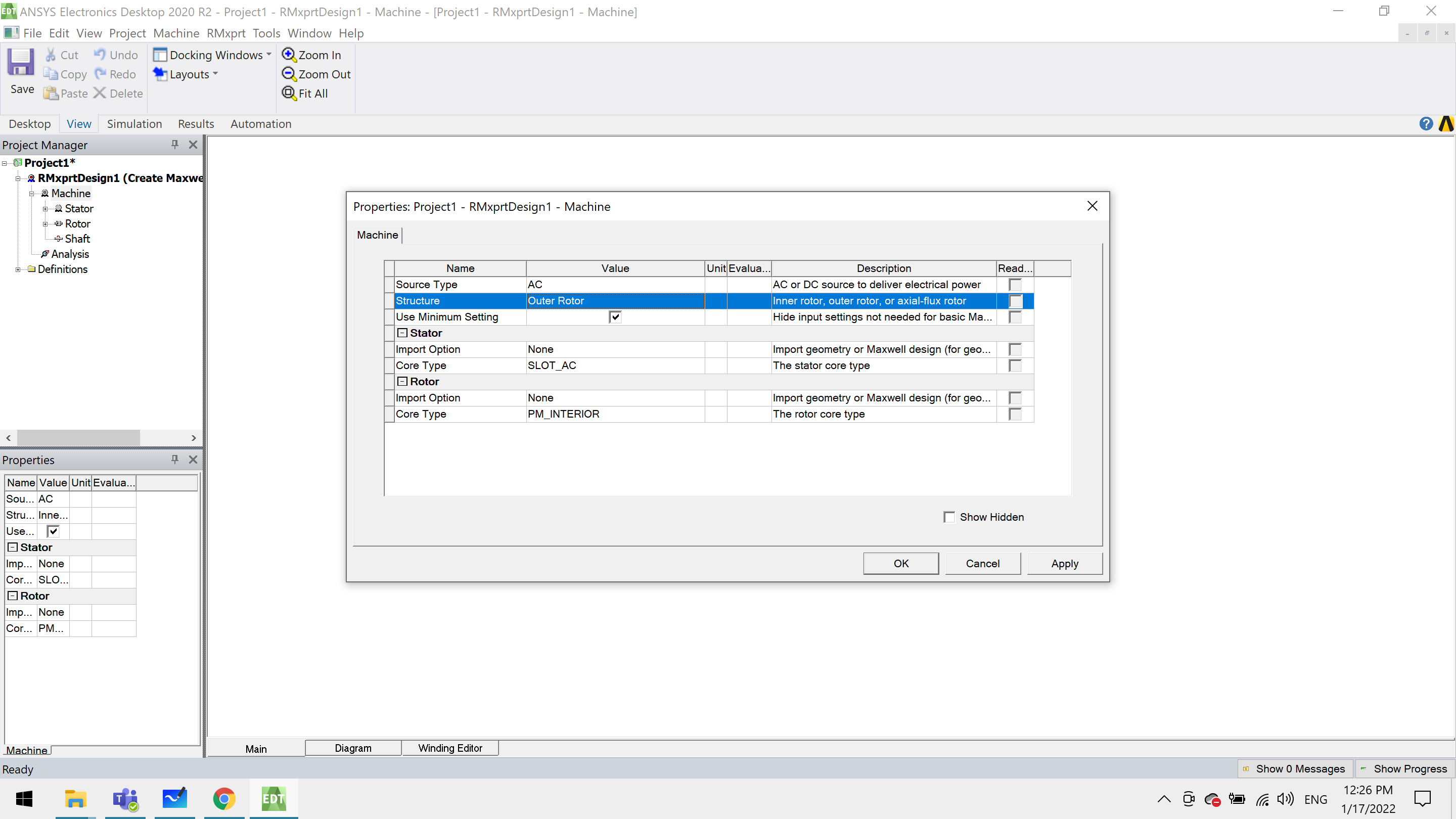
Task: Click the Save icon in toolbar
Action: tap(21, 62)
